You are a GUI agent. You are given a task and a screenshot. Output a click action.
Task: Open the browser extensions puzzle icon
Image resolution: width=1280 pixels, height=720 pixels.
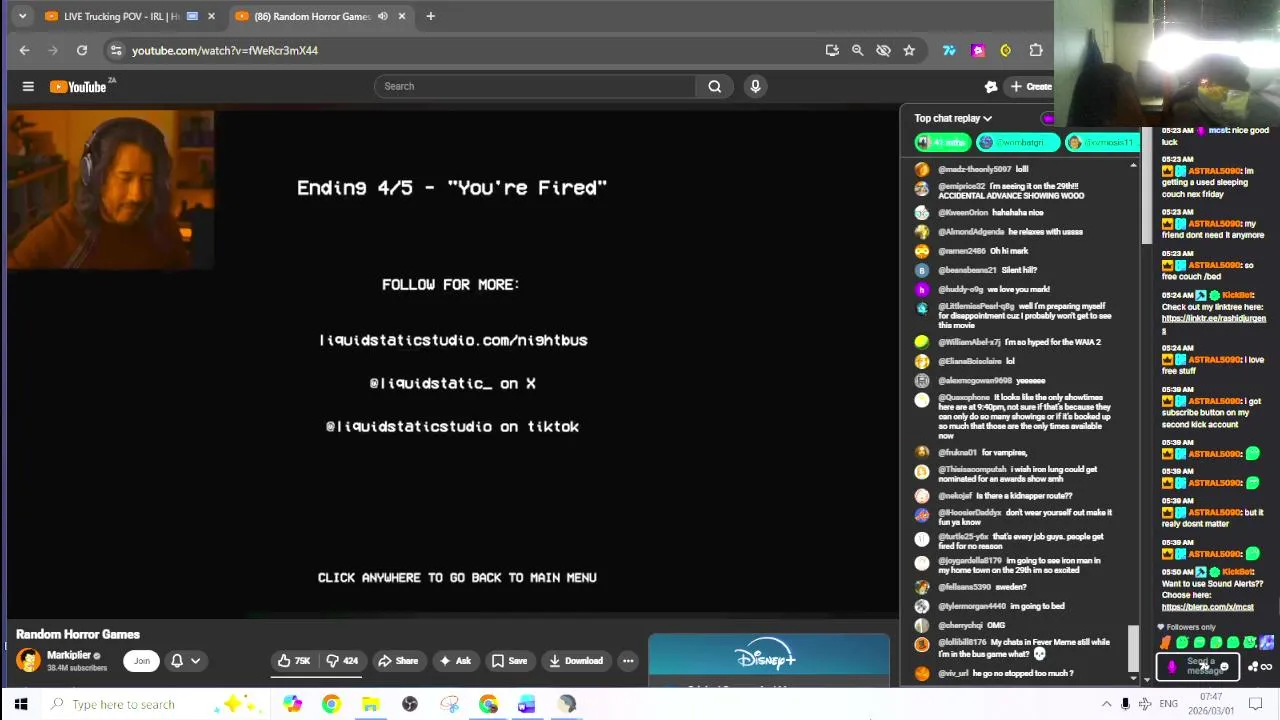coord(1036,50)
